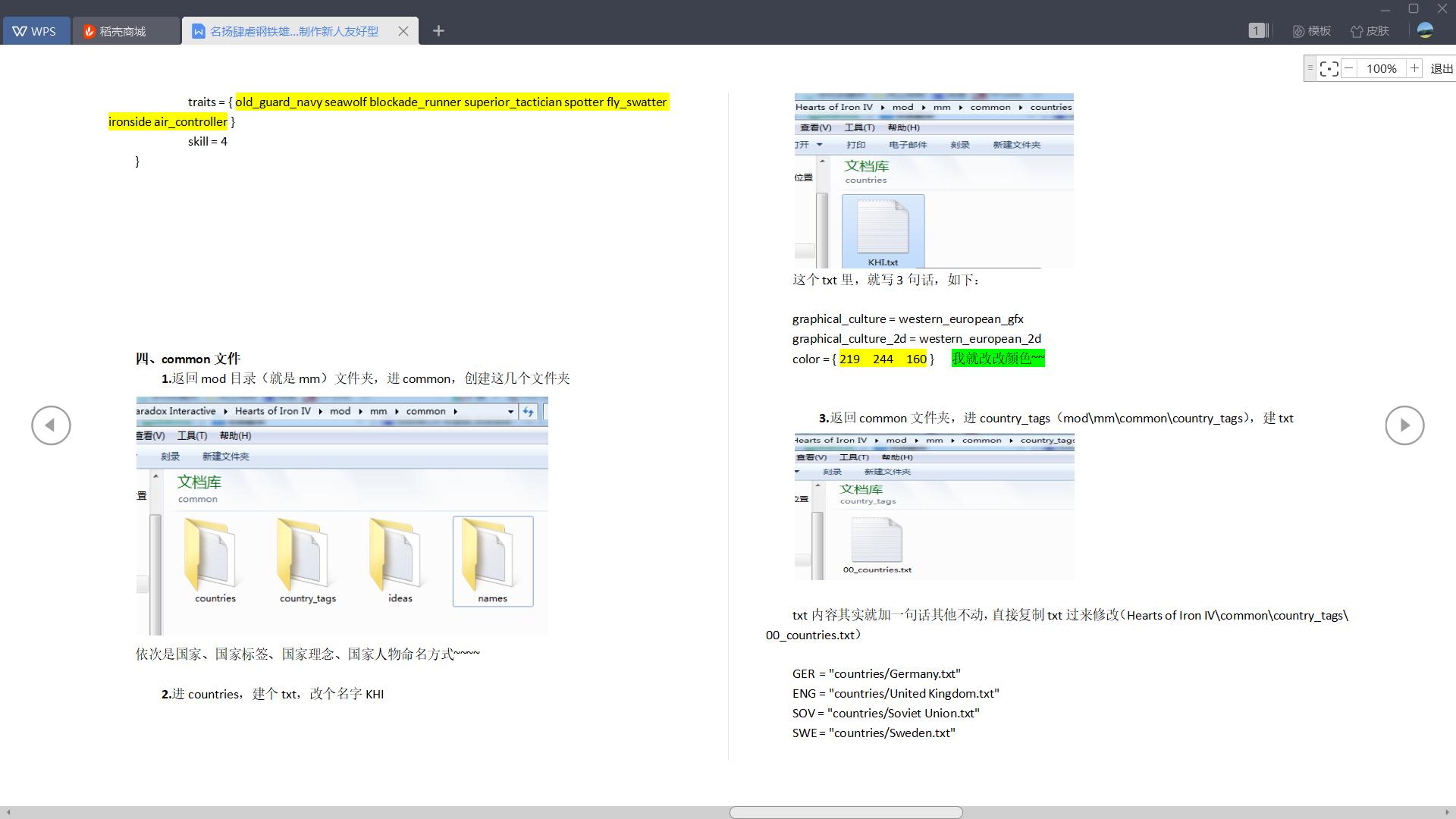Click the text graphical_culture_2d = western_european_2d

pos(916,339)
